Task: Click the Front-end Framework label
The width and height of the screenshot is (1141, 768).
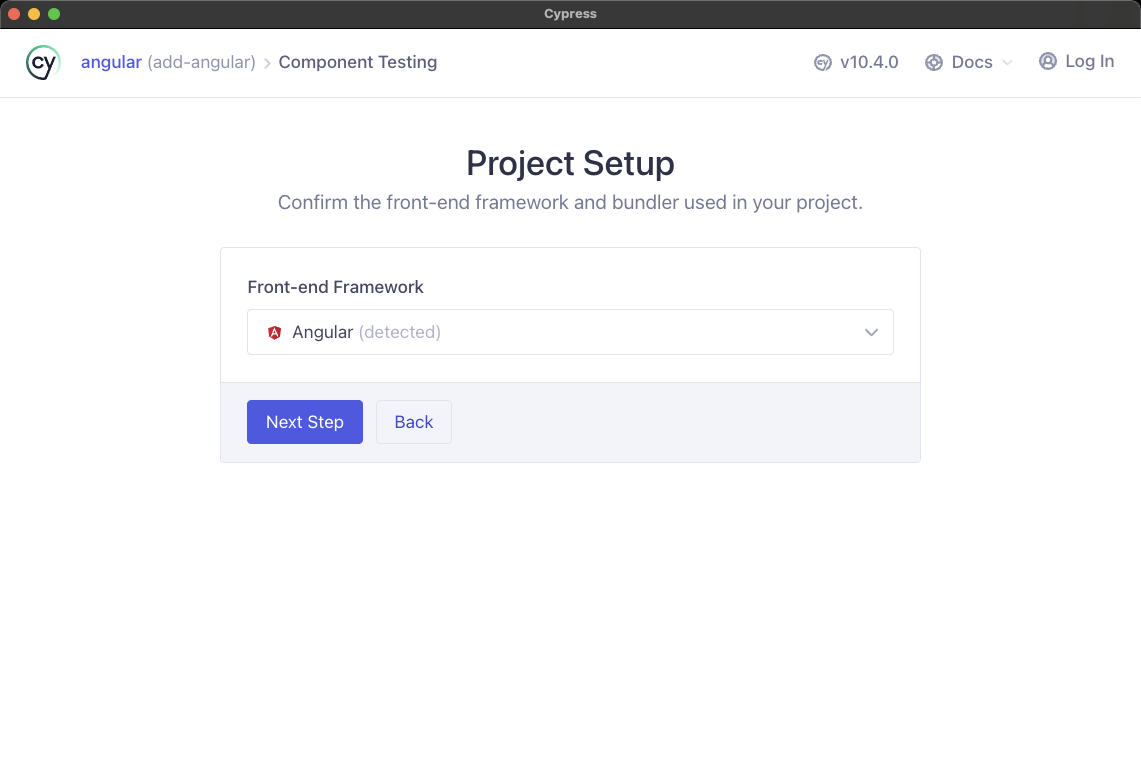Action: [335, 287]
